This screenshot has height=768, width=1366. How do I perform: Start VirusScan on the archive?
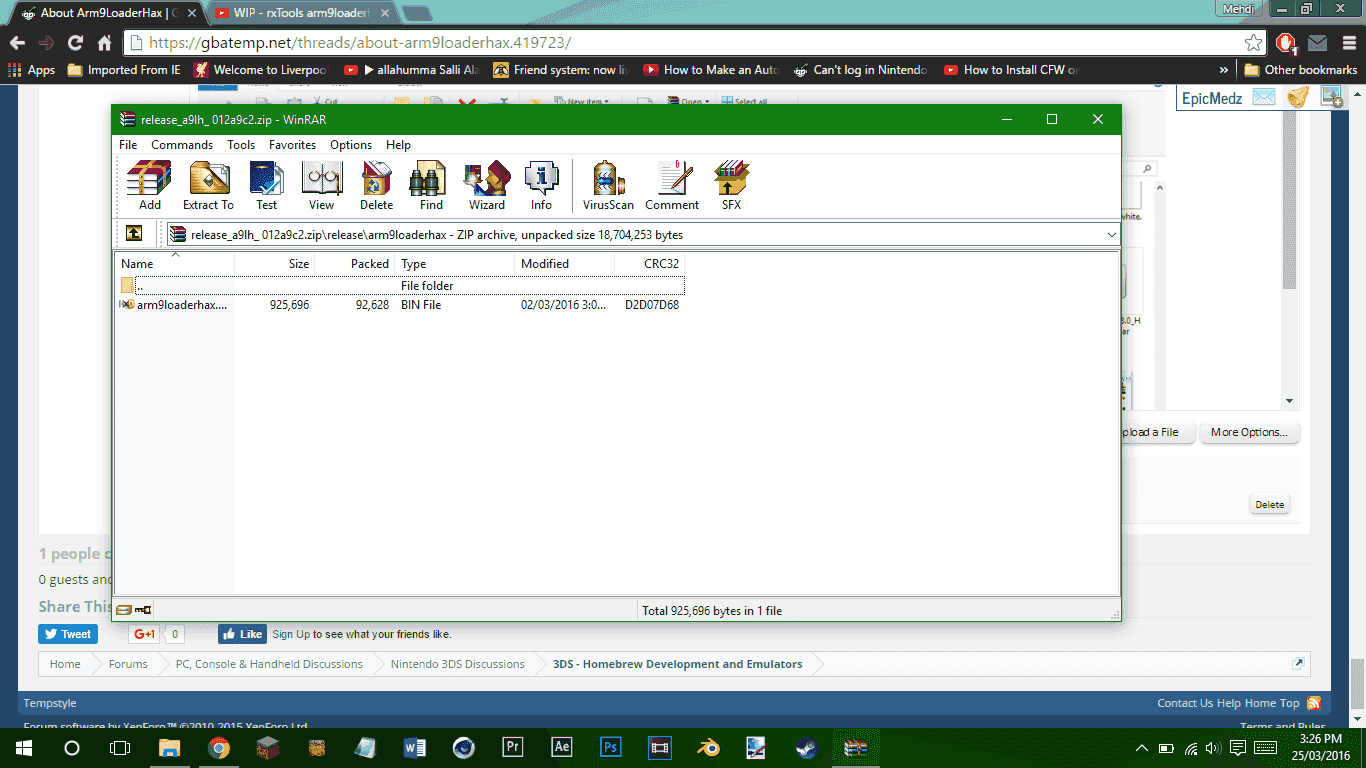click(x=608, y=186)
